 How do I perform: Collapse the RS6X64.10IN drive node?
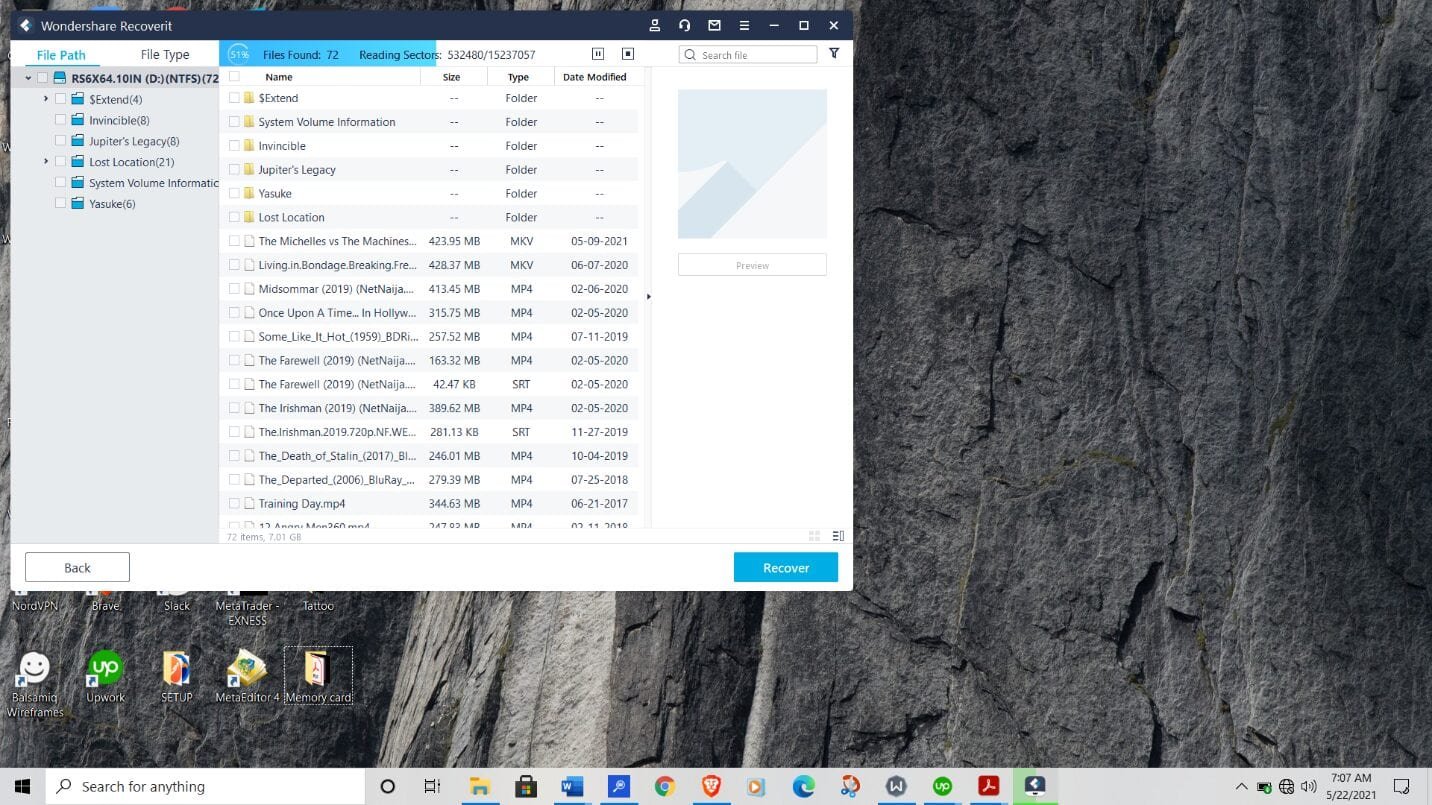(x=28, y=78)
